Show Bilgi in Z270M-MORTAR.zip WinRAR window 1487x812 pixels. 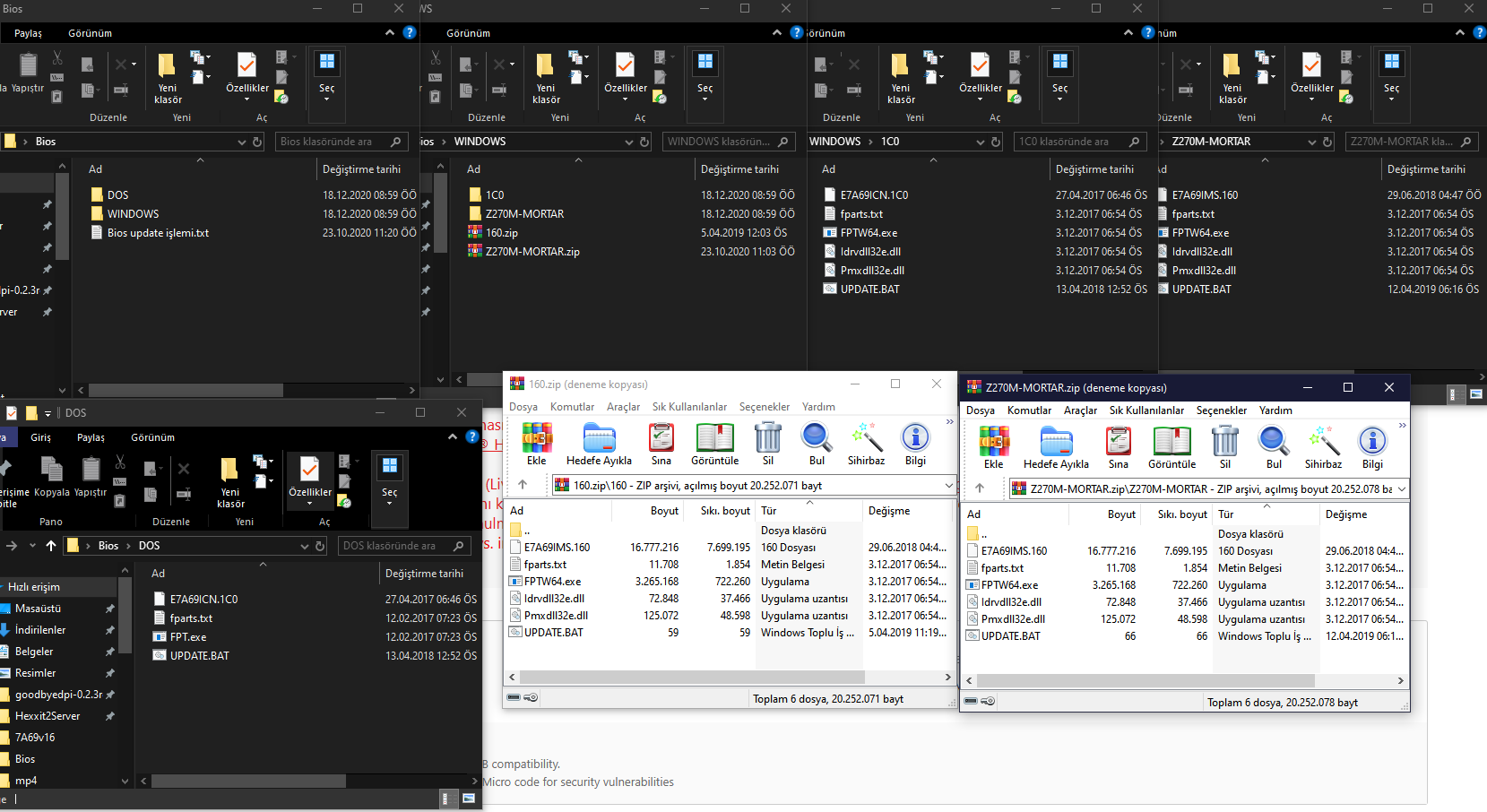tap(1372, 447)
